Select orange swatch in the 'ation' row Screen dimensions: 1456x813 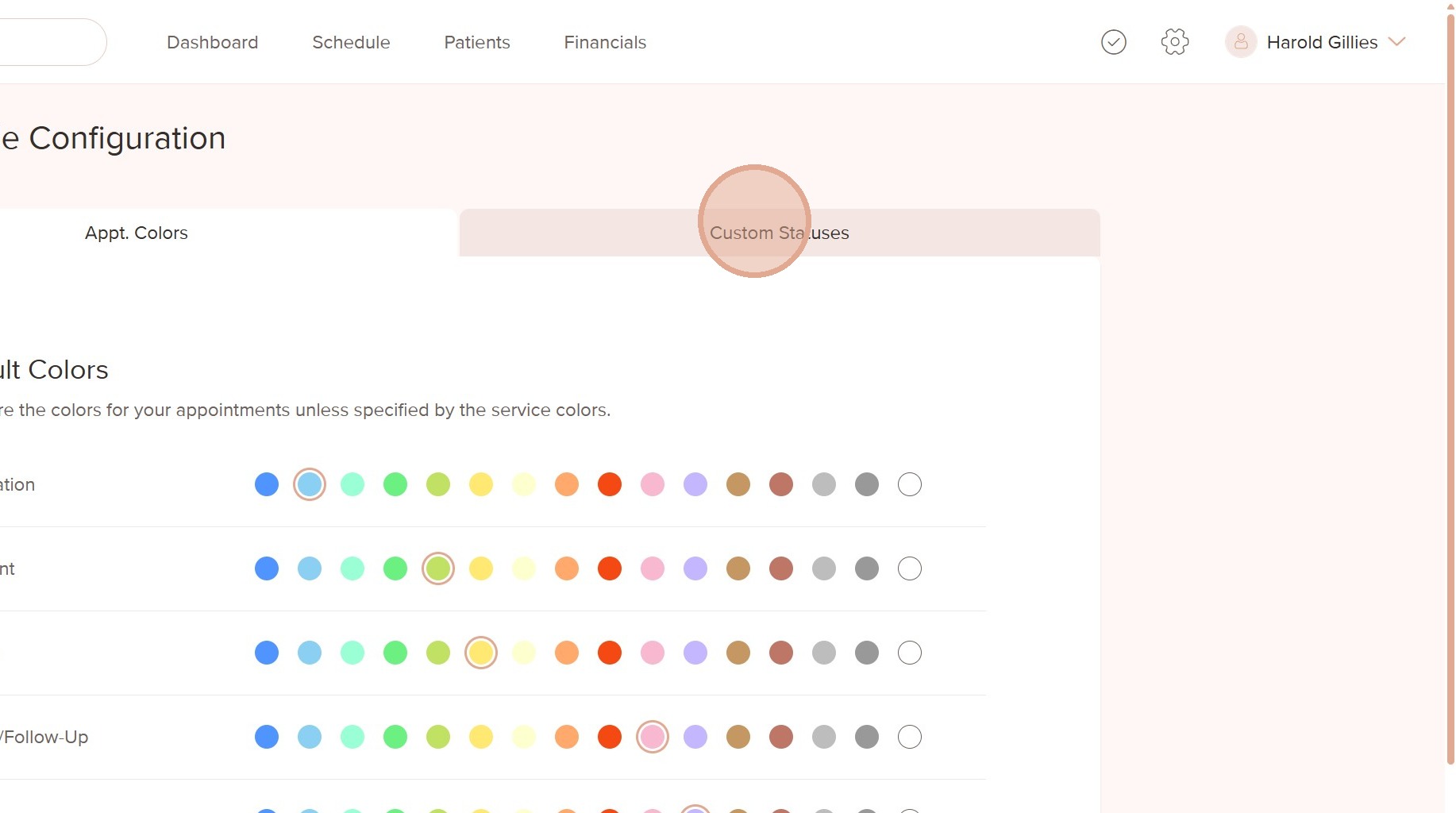pyautogui.click(x=567, y=484)
